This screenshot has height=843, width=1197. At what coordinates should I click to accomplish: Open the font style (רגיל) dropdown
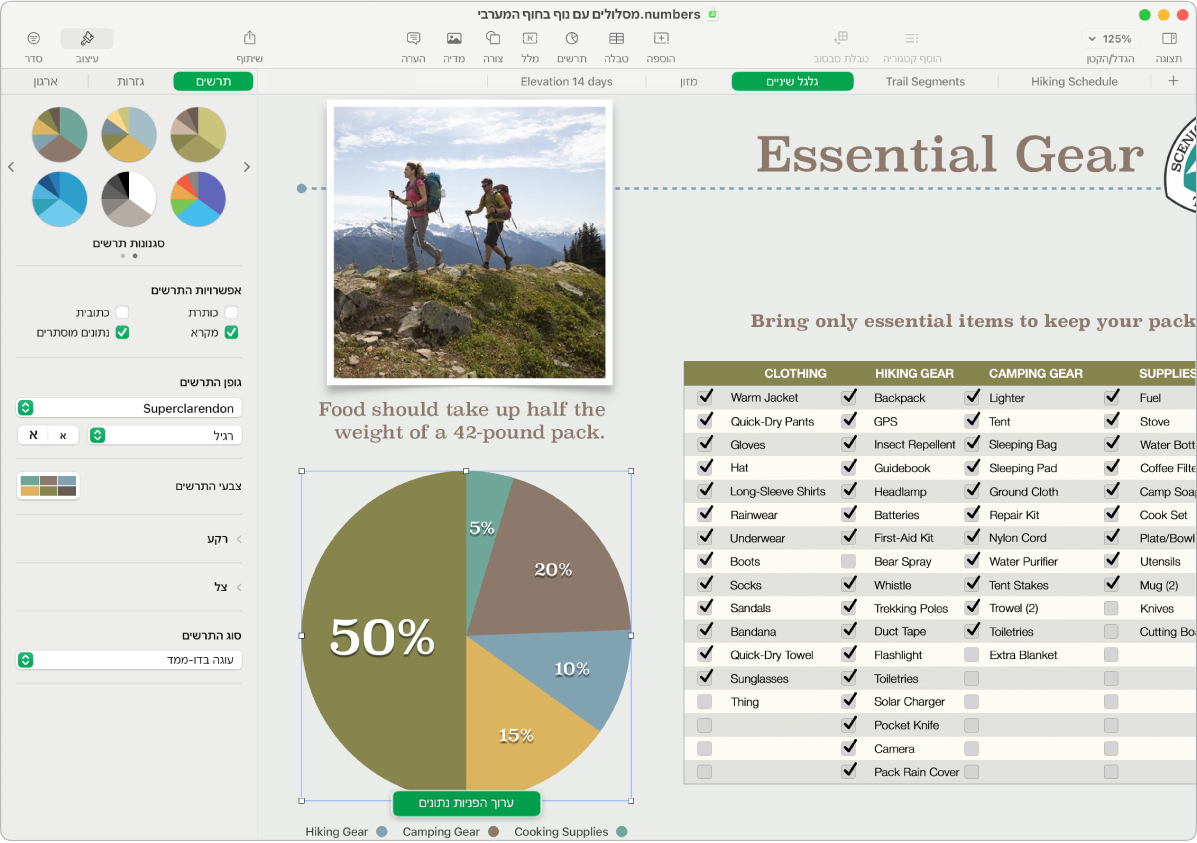165,435
